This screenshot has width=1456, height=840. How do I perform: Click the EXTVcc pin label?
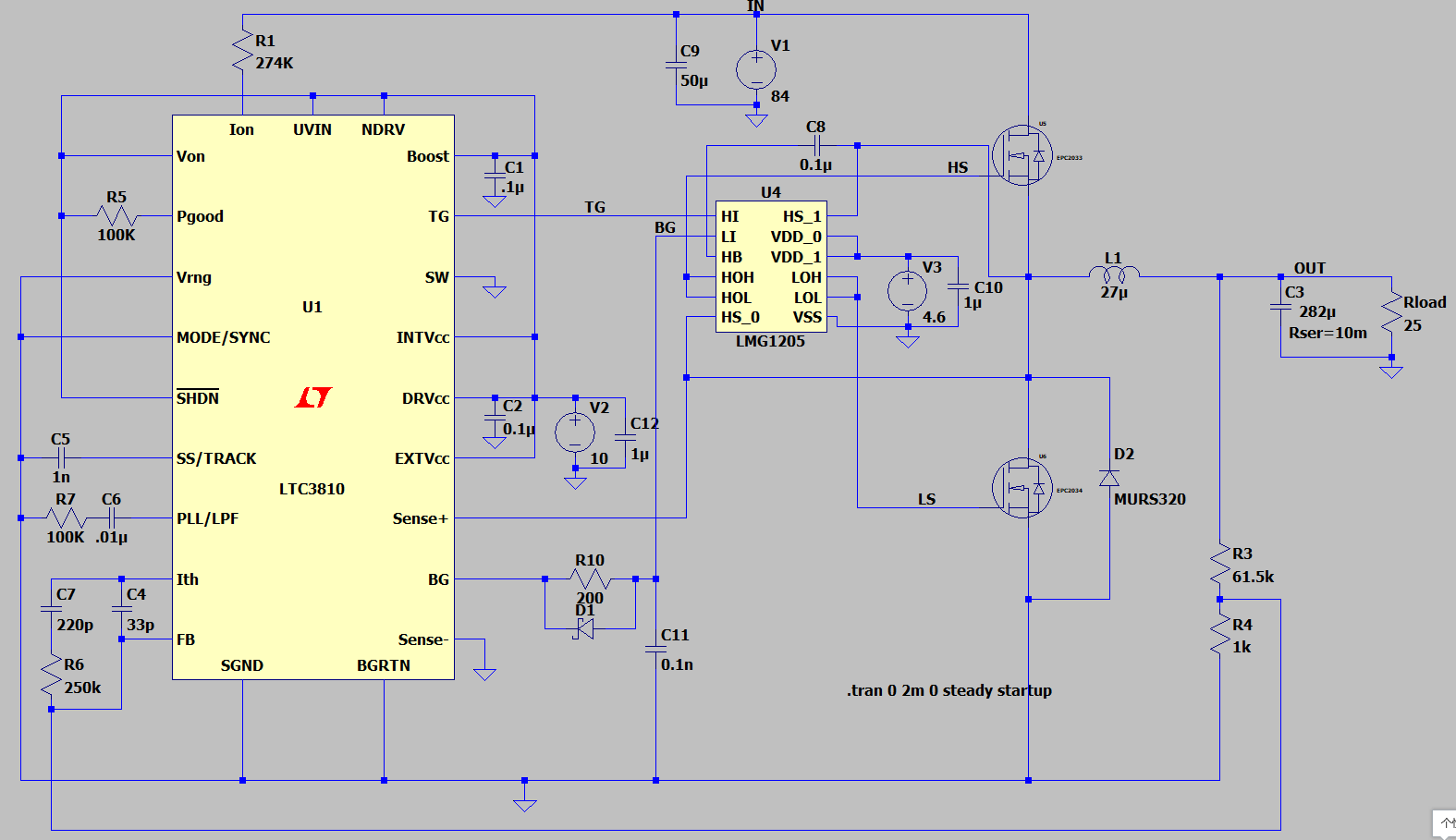coord(422,458)
